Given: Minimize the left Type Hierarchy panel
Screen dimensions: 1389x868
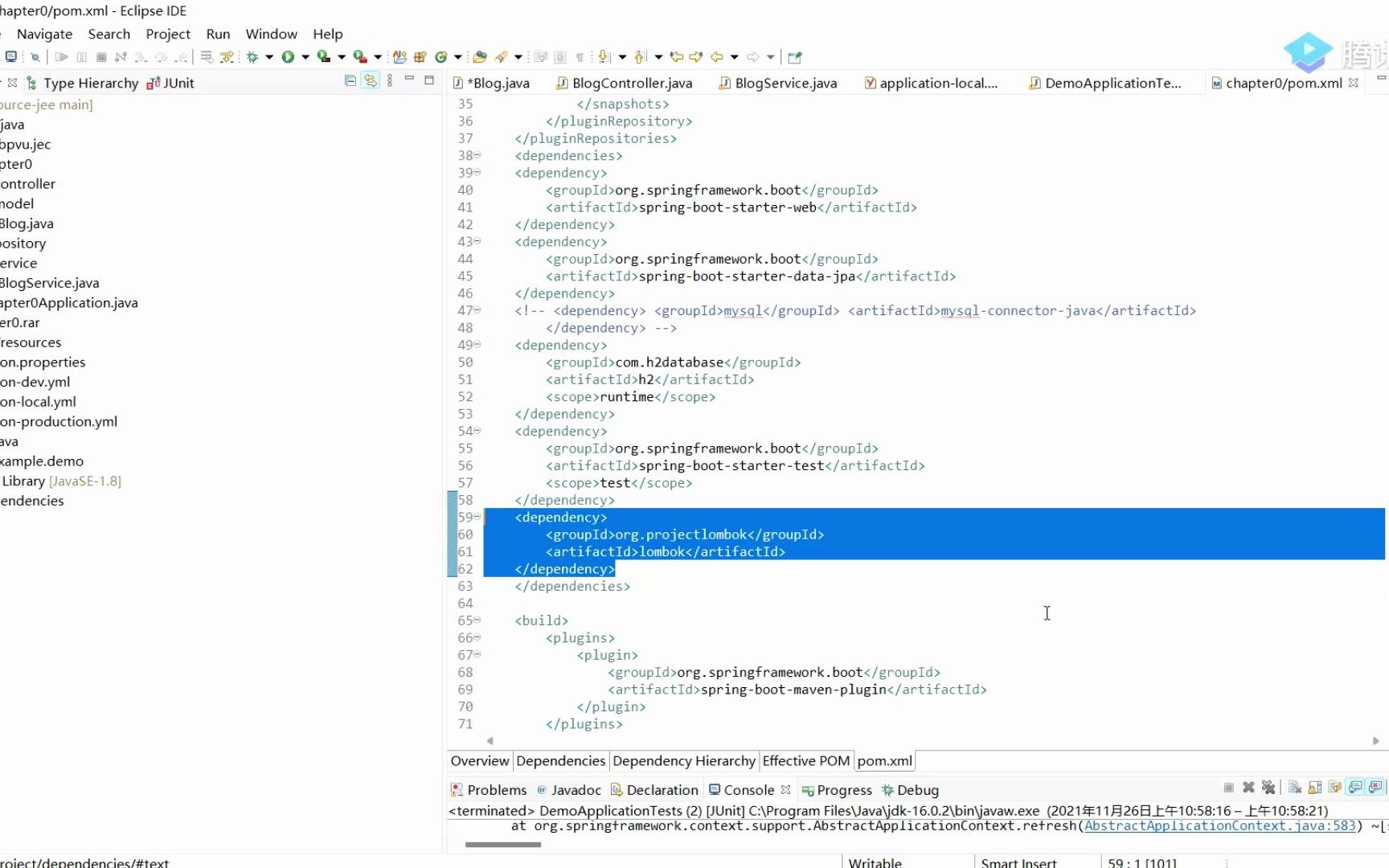Looking at the screenshot, I should tap(409, 80).
